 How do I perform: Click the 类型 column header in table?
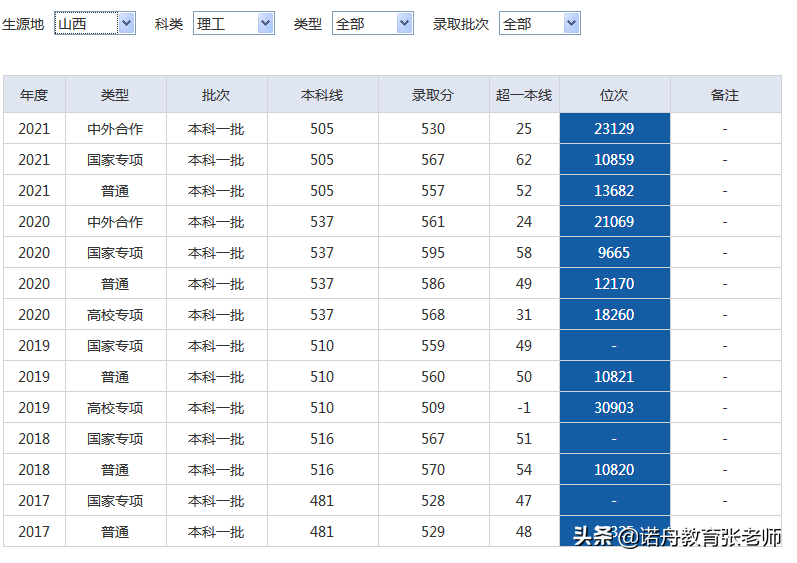pos(115,95)
